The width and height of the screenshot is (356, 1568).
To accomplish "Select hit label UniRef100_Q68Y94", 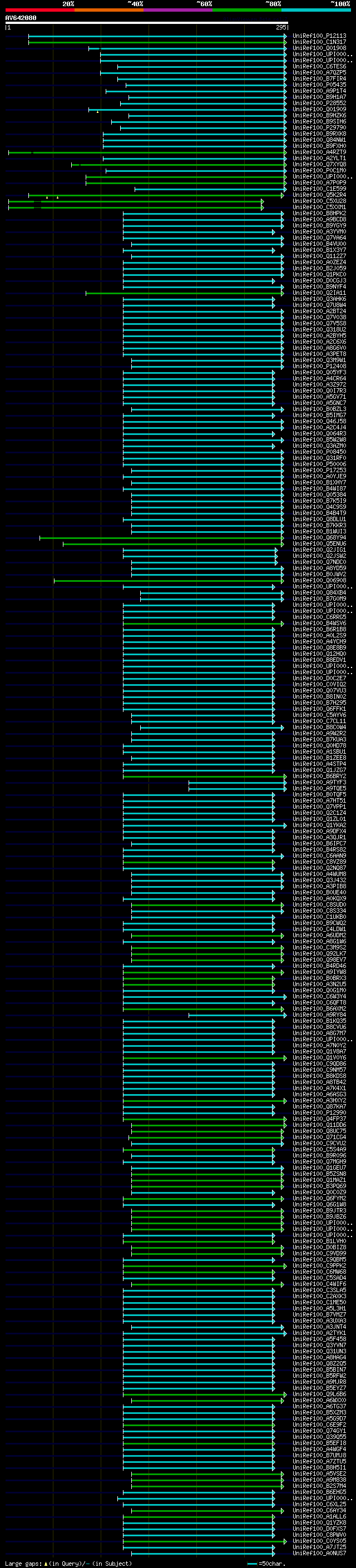I will coord(319,537).
